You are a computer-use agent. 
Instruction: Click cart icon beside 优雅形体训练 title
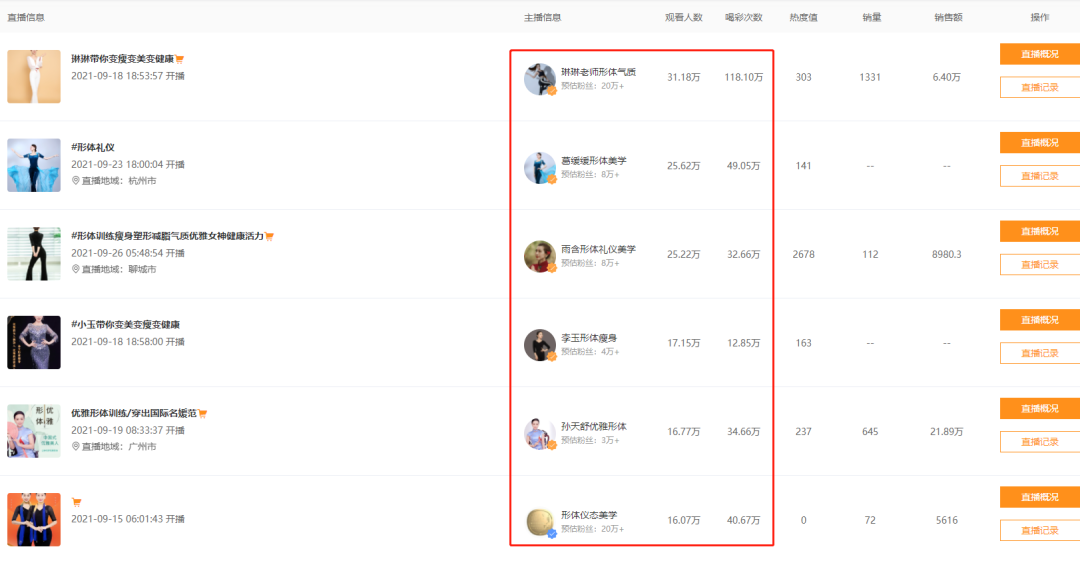pos(202,413)
